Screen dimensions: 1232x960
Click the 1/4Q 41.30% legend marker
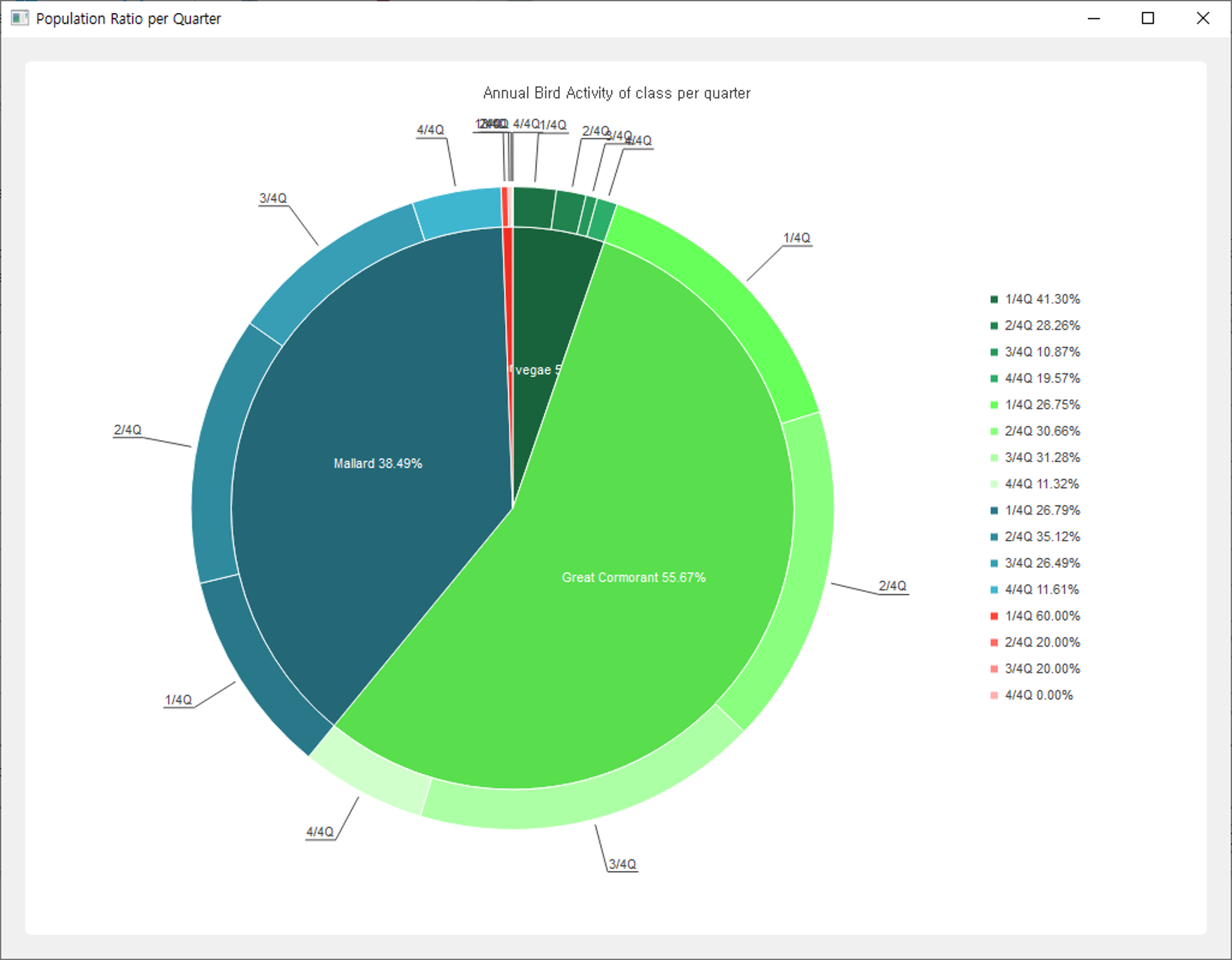[x=994, y=299]
